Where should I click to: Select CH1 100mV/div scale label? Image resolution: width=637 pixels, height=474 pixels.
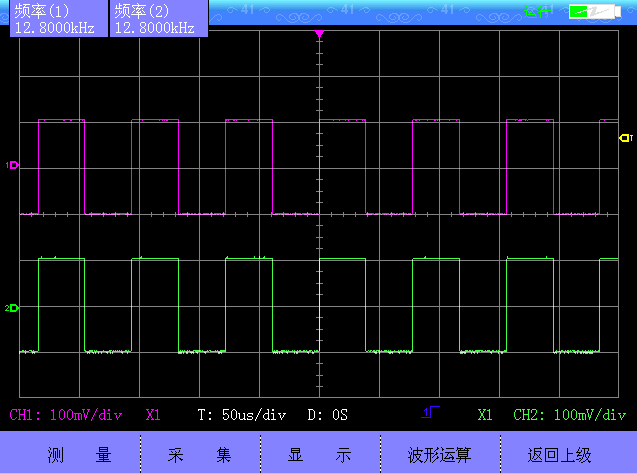coord(66,415)
